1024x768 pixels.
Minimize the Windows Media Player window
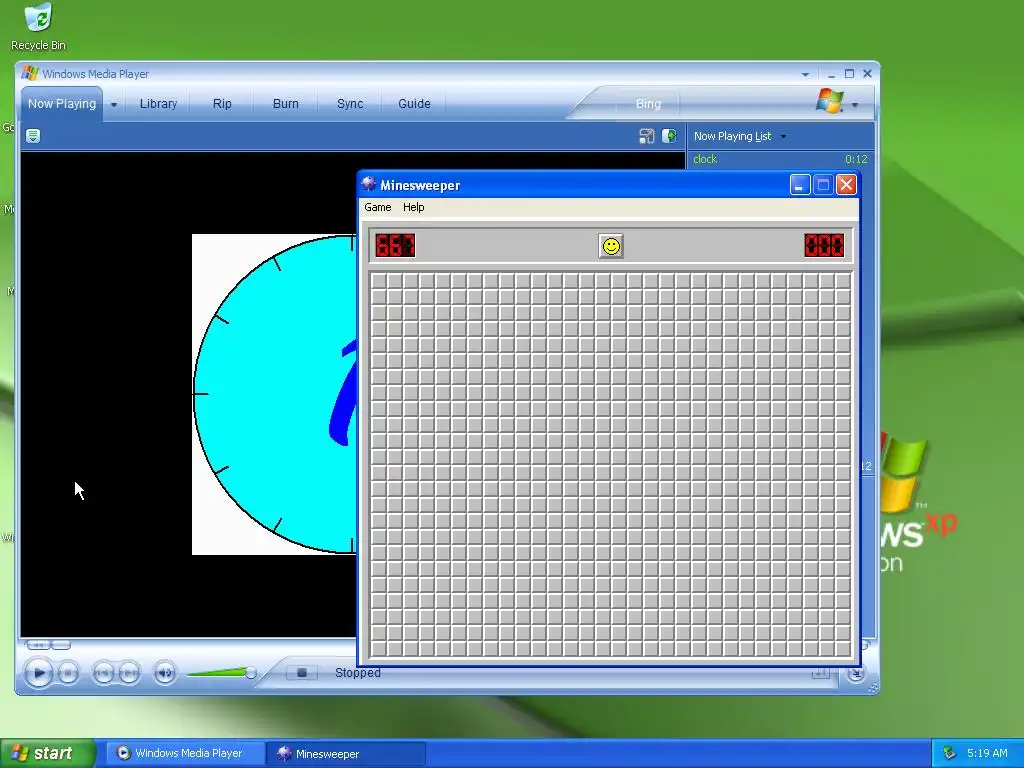[x=831, y=74]
